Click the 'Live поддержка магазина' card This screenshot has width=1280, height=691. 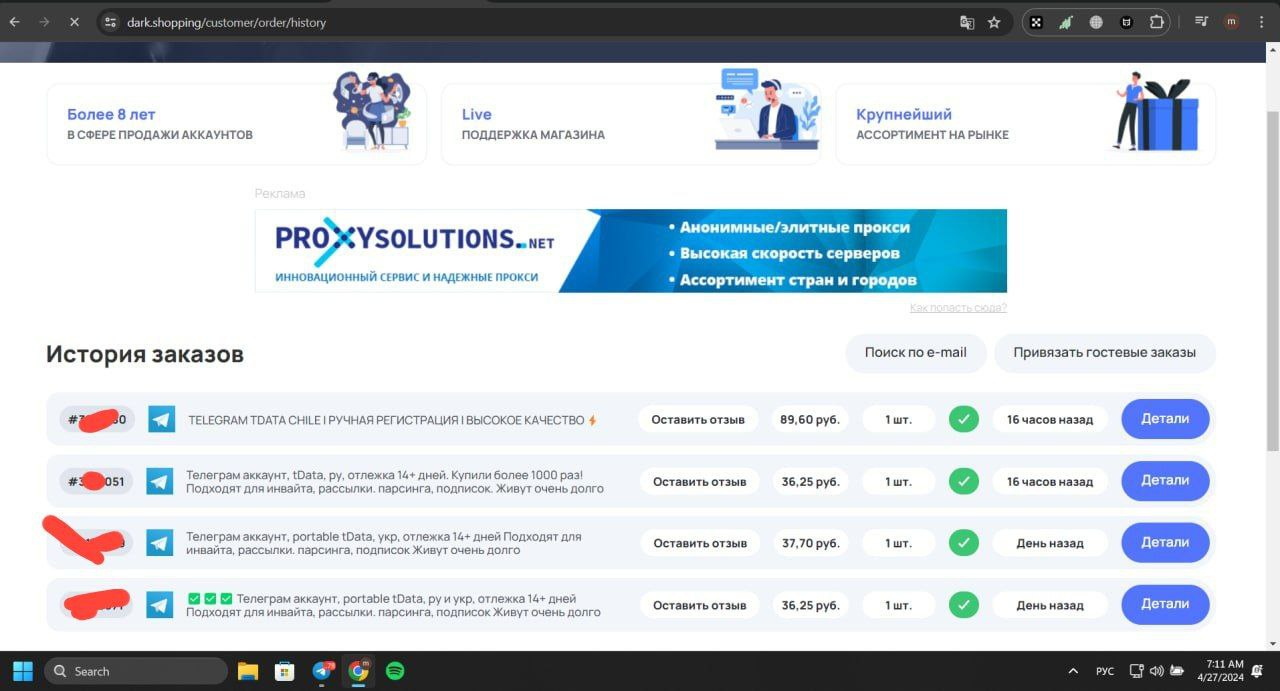630,124
